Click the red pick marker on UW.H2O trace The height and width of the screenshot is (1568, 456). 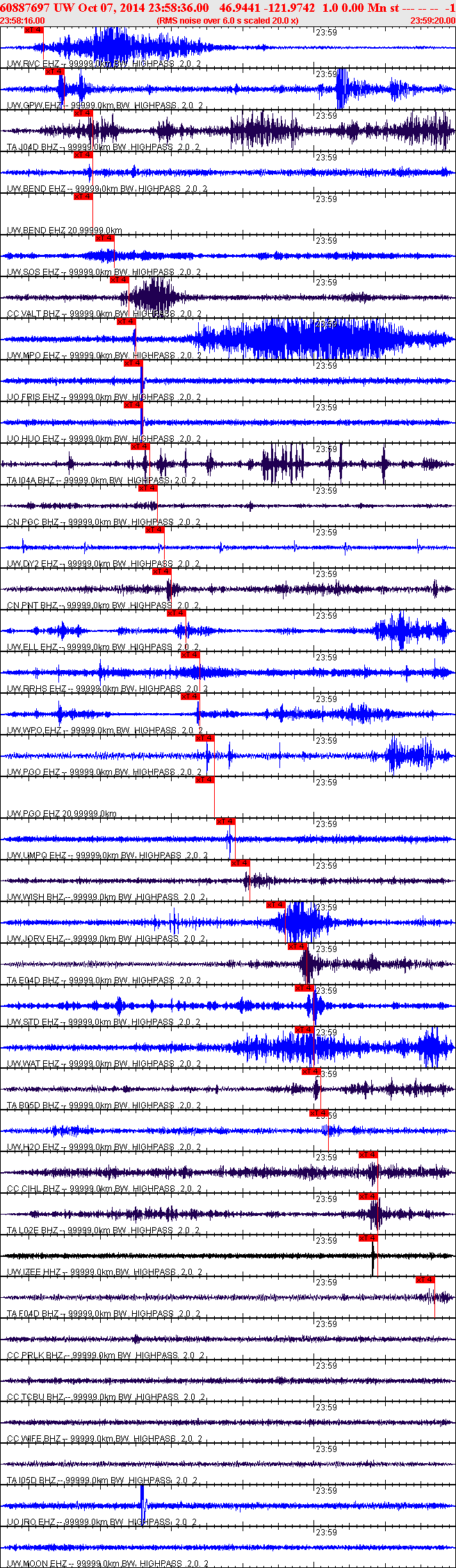click(319, 1113)
